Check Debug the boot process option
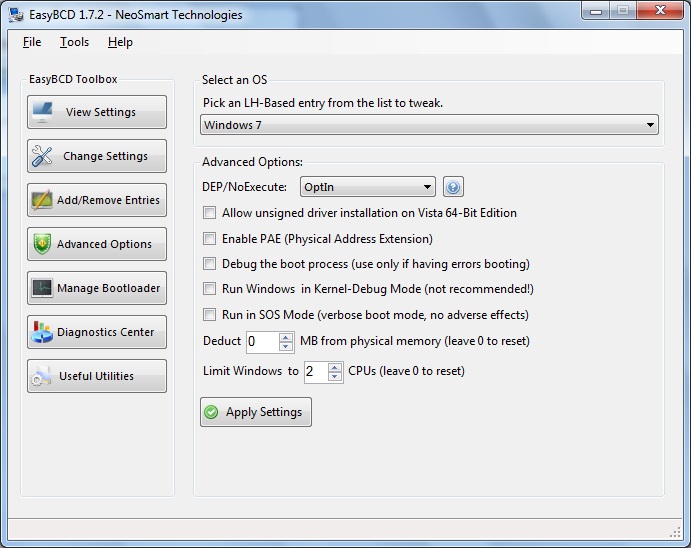Image resolution: width=691 pixels, height=548 pixels. [x=209, y=264]
